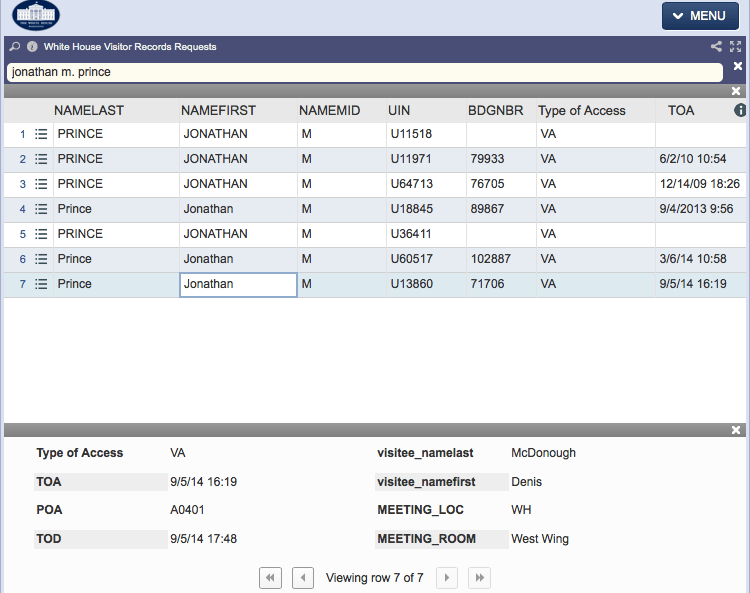Open row 4 details menu icon
750x593 pixels.
[x=41, y=209]
